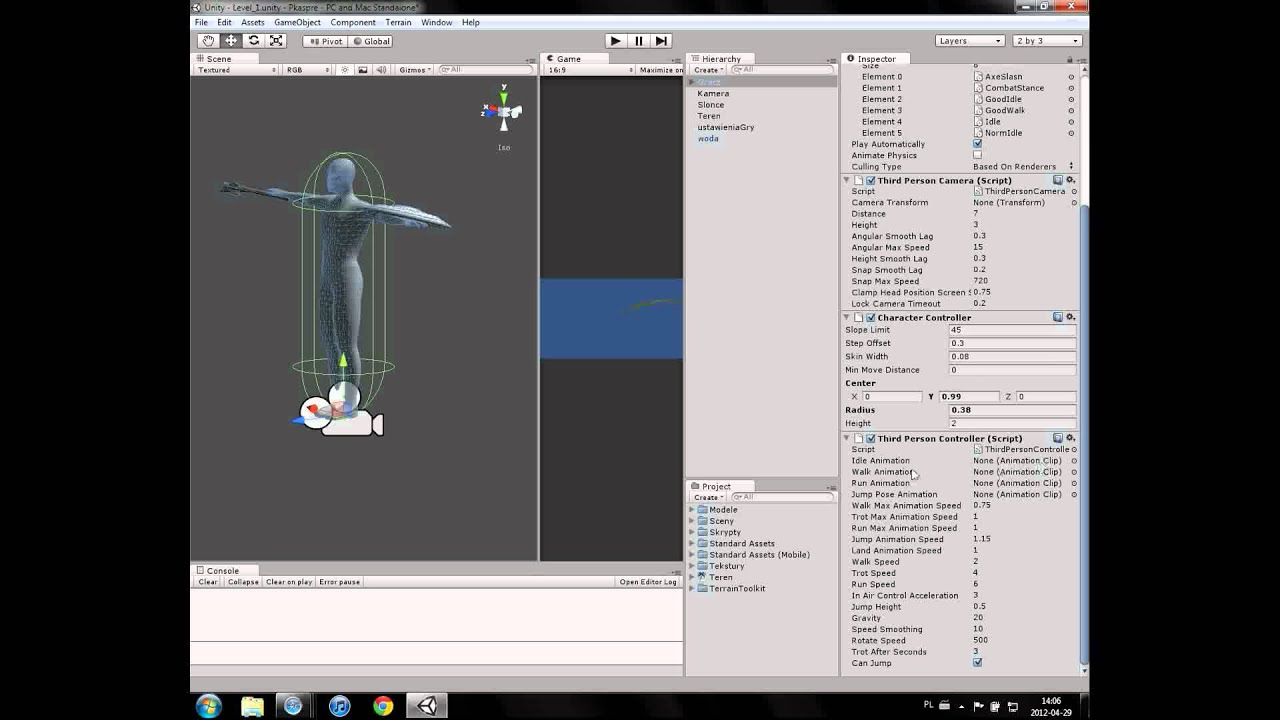Open the Component menu

coord(353,22)
